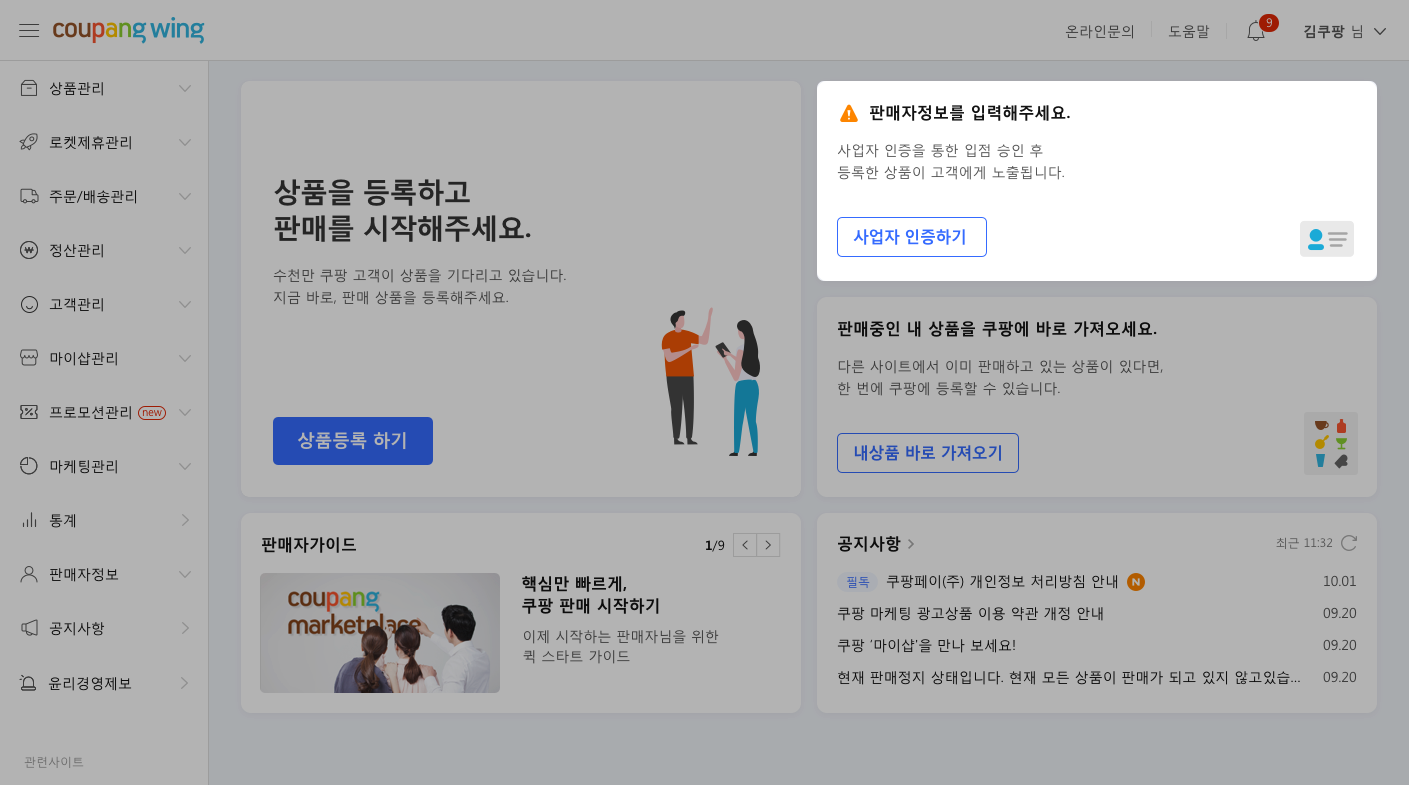Click the 상품등록 하기 button
The height and width of the screenshot is (785, 1409).
click(353, 441)
